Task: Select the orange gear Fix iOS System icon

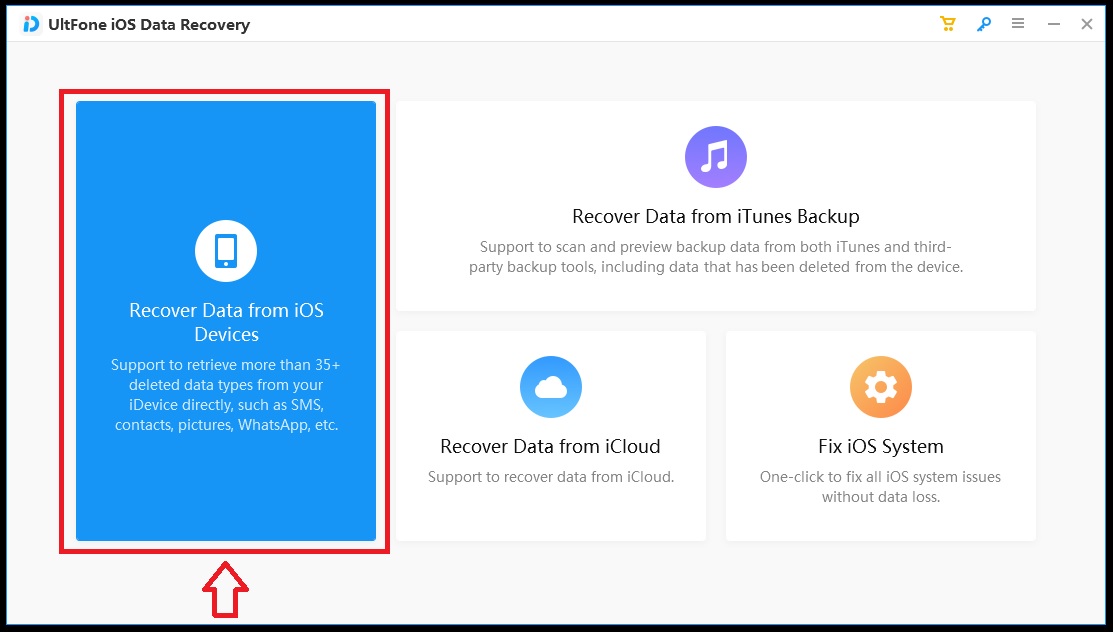Action: tap(880, 386)
